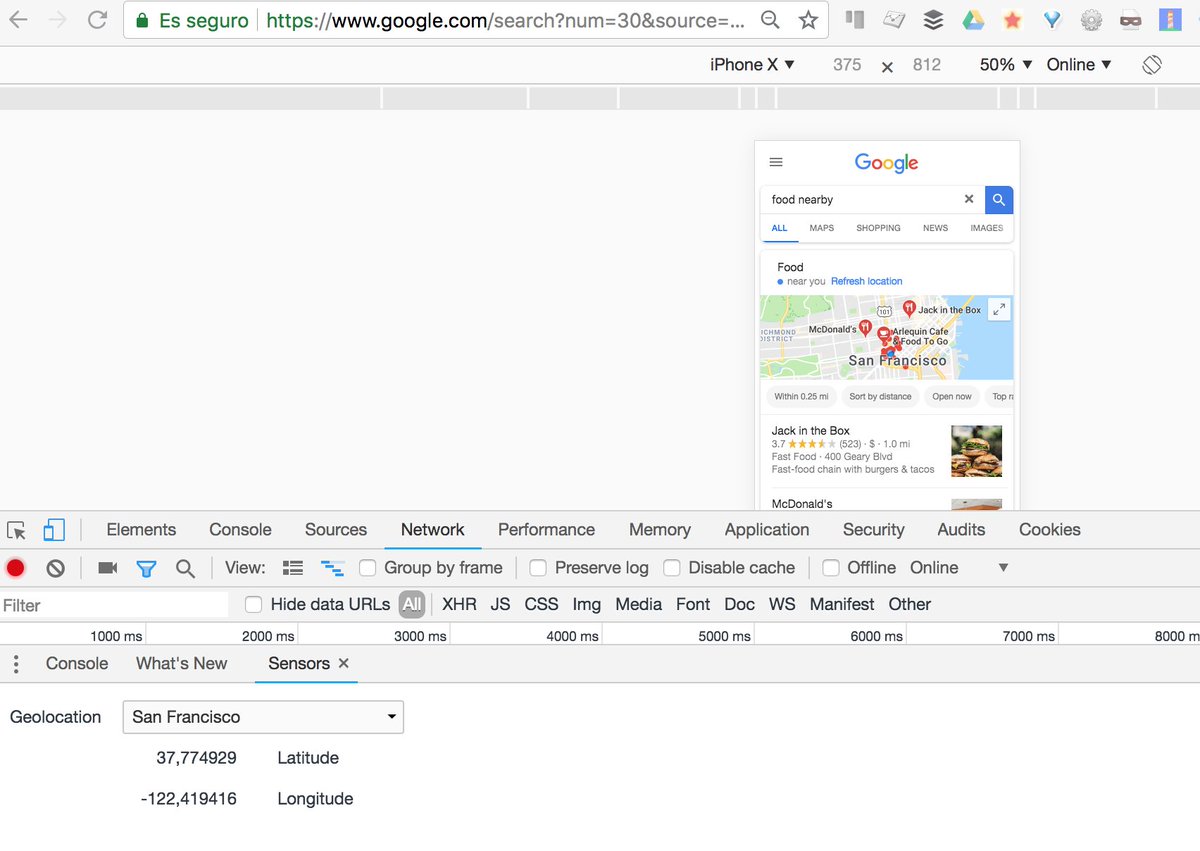This screenshot has height=851, width=1200.
Task: Go back with the browser back arrow
Action: point(18,19)
